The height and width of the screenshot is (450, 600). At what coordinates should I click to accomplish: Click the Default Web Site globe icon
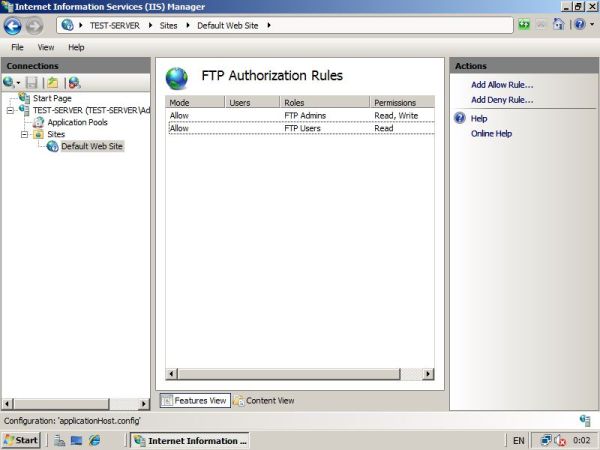coord(52,146)
